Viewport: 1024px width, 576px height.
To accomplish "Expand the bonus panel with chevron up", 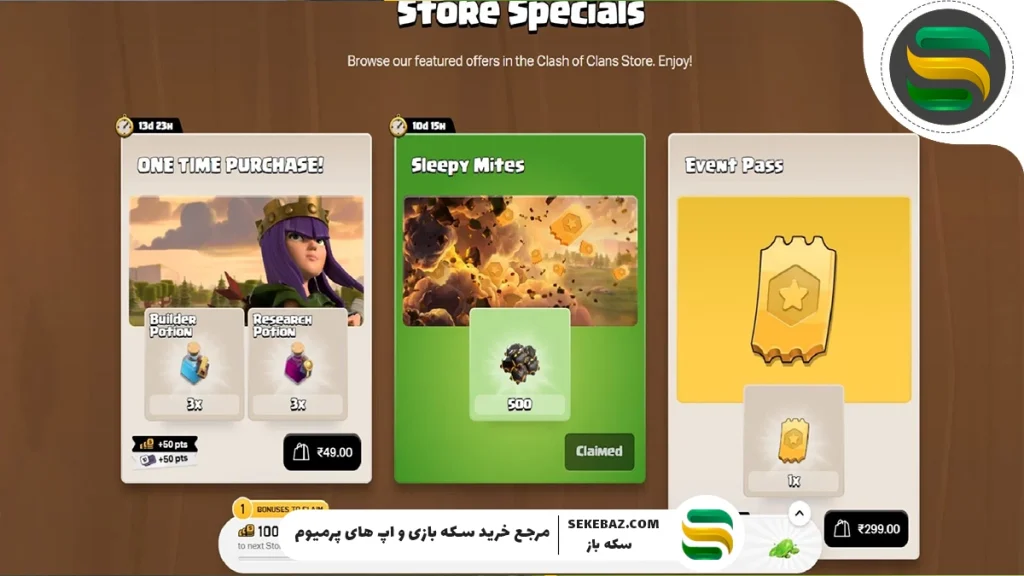I will pos(799,514).
